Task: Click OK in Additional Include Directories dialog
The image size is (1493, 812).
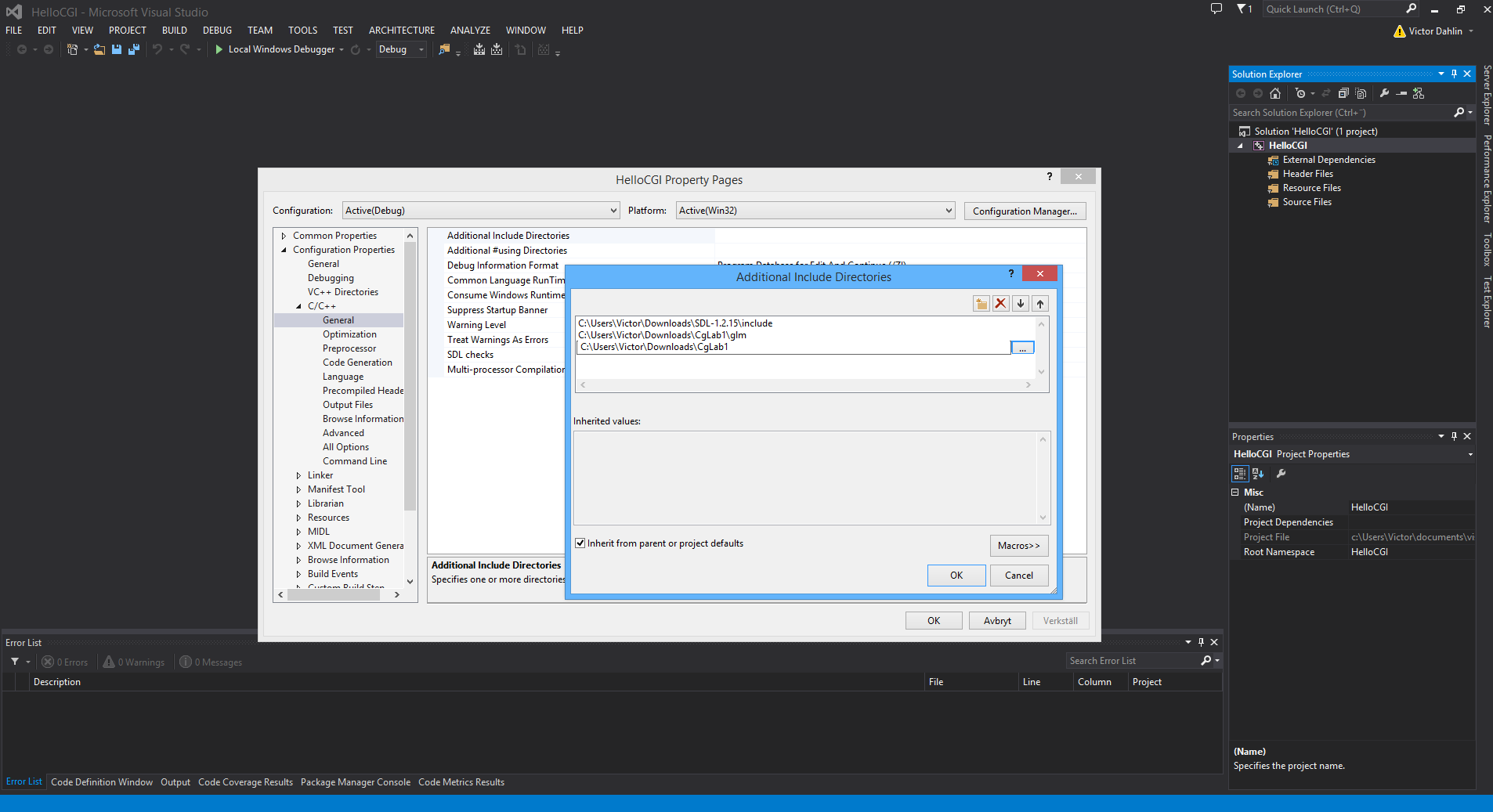Action: click(956, 576)
